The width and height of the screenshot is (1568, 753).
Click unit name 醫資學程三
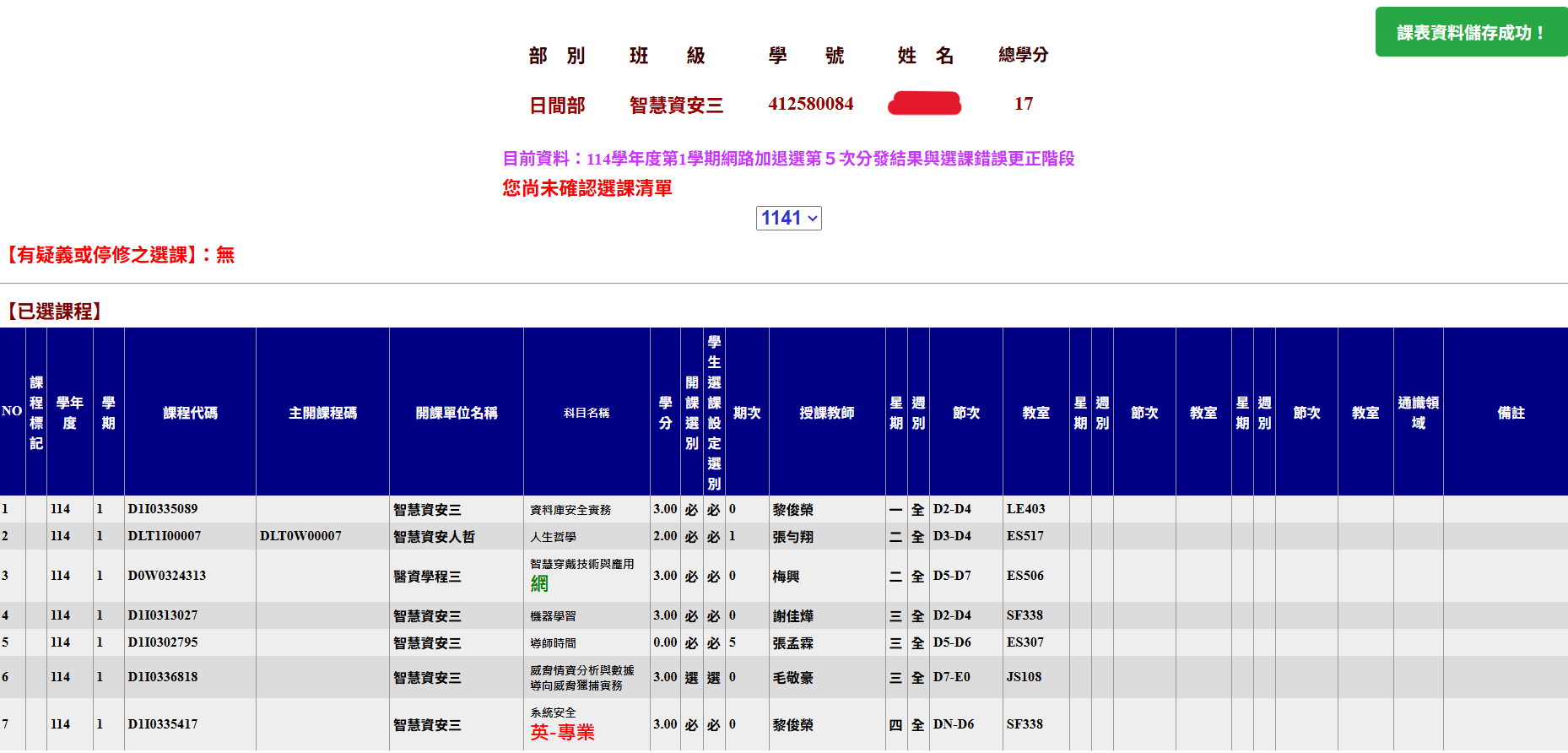coord(427,577)
